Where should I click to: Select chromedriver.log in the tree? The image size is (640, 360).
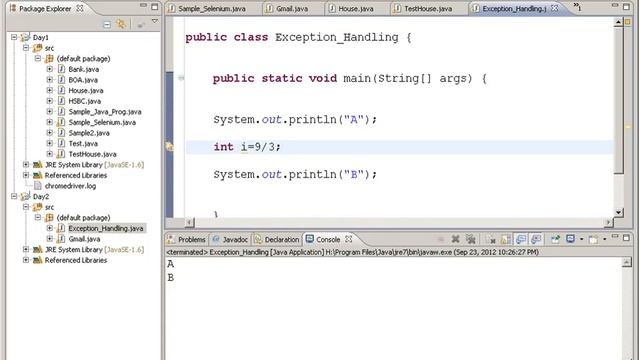coord(70,186)
